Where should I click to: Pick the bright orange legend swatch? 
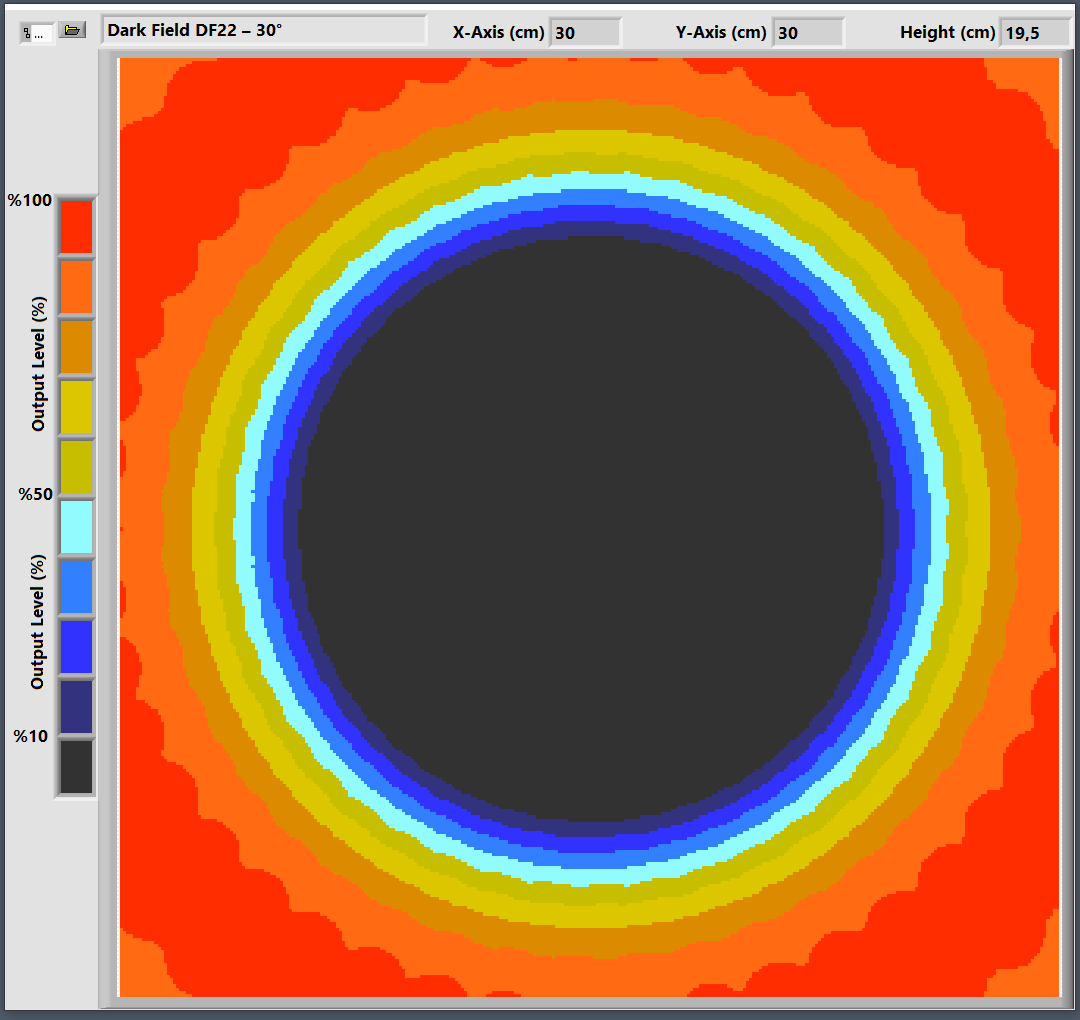coord(76,286)
